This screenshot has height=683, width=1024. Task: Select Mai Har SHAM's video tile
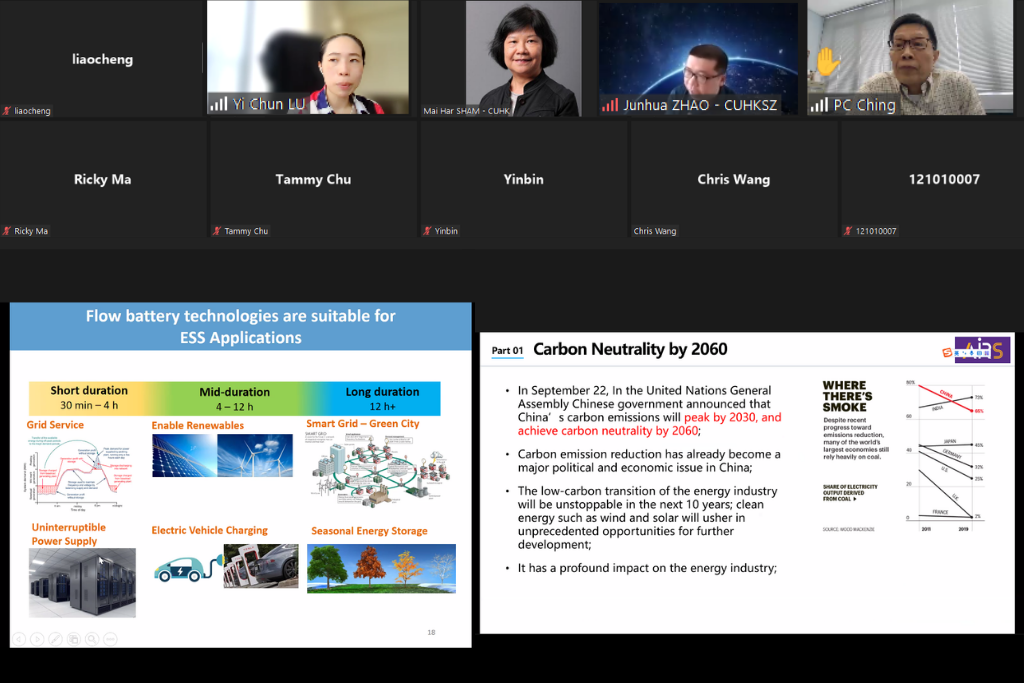[x=523, y=58]
